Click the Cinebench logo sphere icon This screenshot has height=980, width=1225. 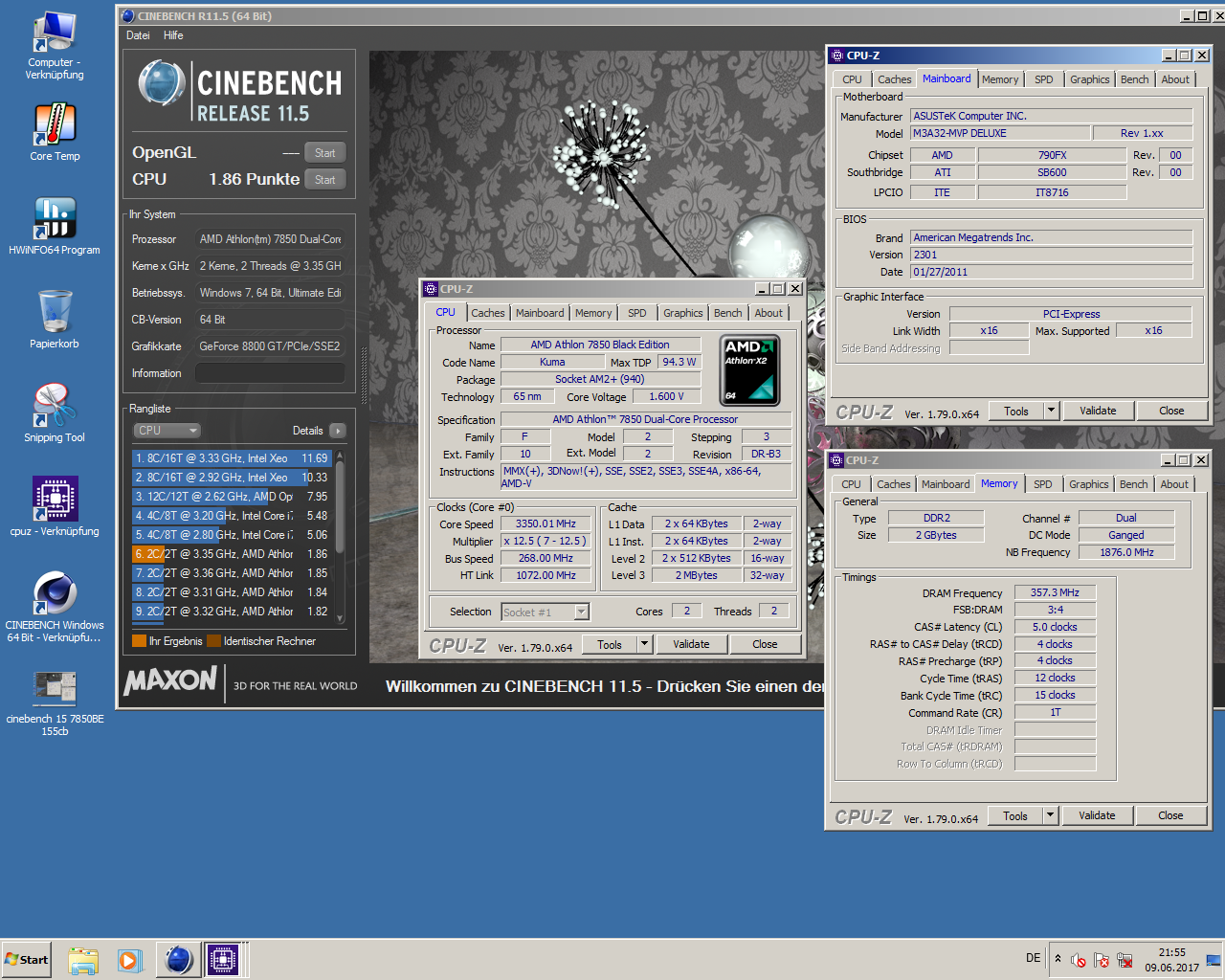click(162, 84)
